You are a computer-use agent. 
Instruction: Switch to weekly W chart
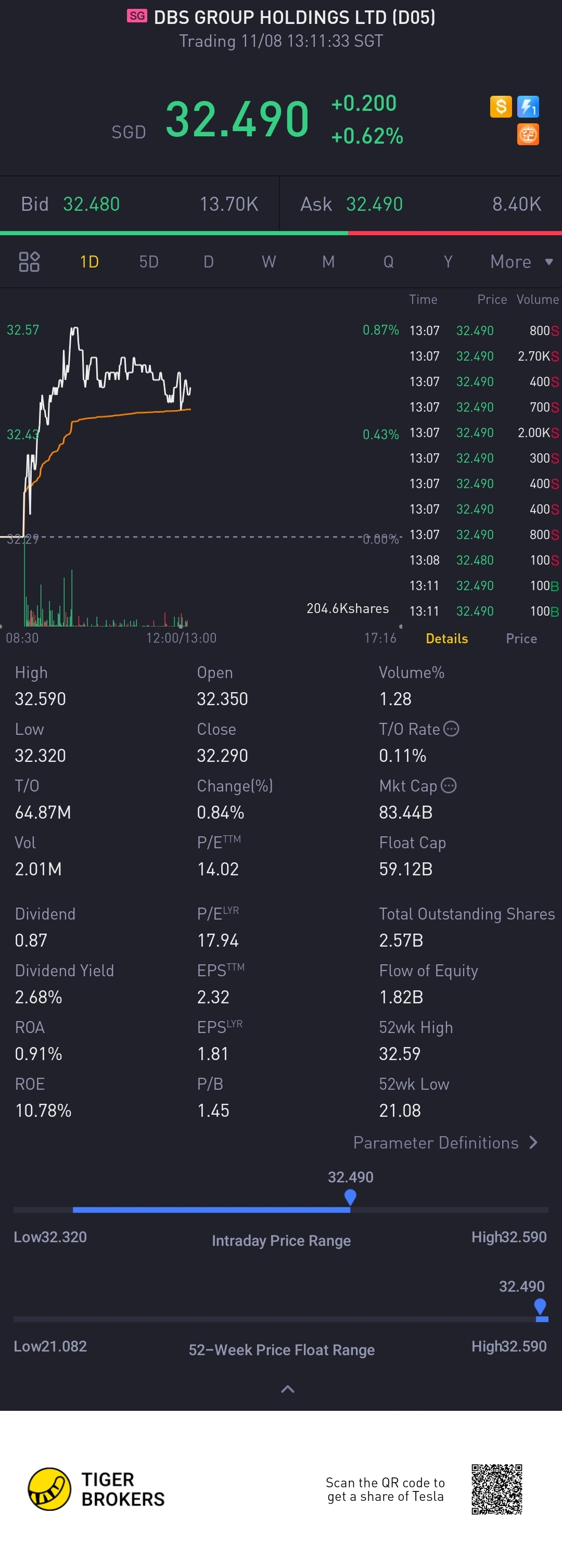tap(269, 262)
